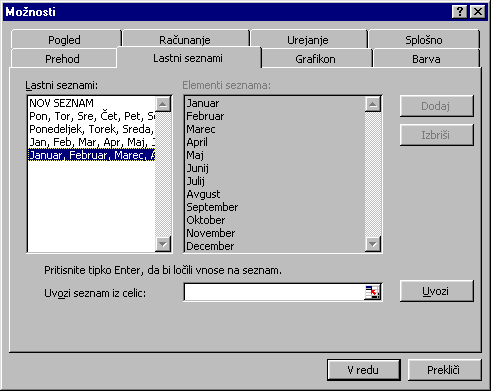Viewport: 491px width, 391px height.
Task: Click the Uvozi seznam iz celic field
Action: [274, 292]
